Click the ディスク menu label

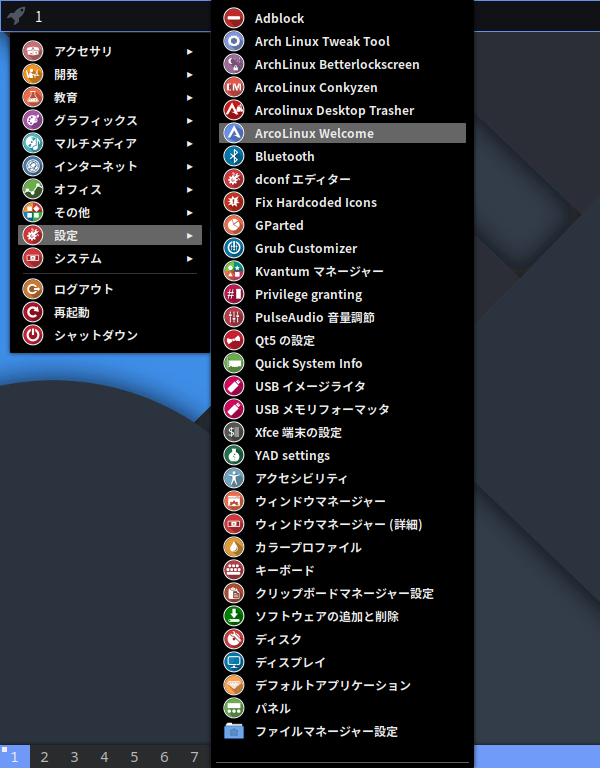coord(278,640)
